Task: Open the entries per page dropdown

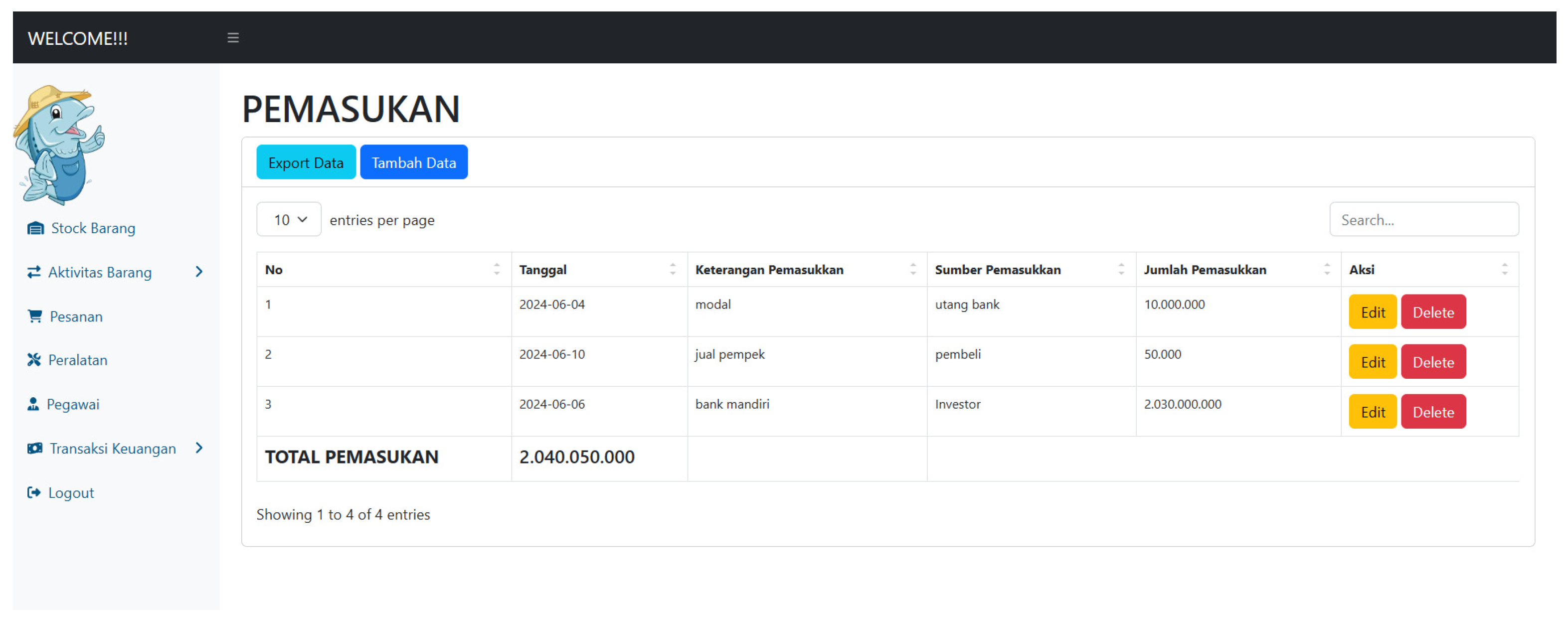Action: coord(289,220)
